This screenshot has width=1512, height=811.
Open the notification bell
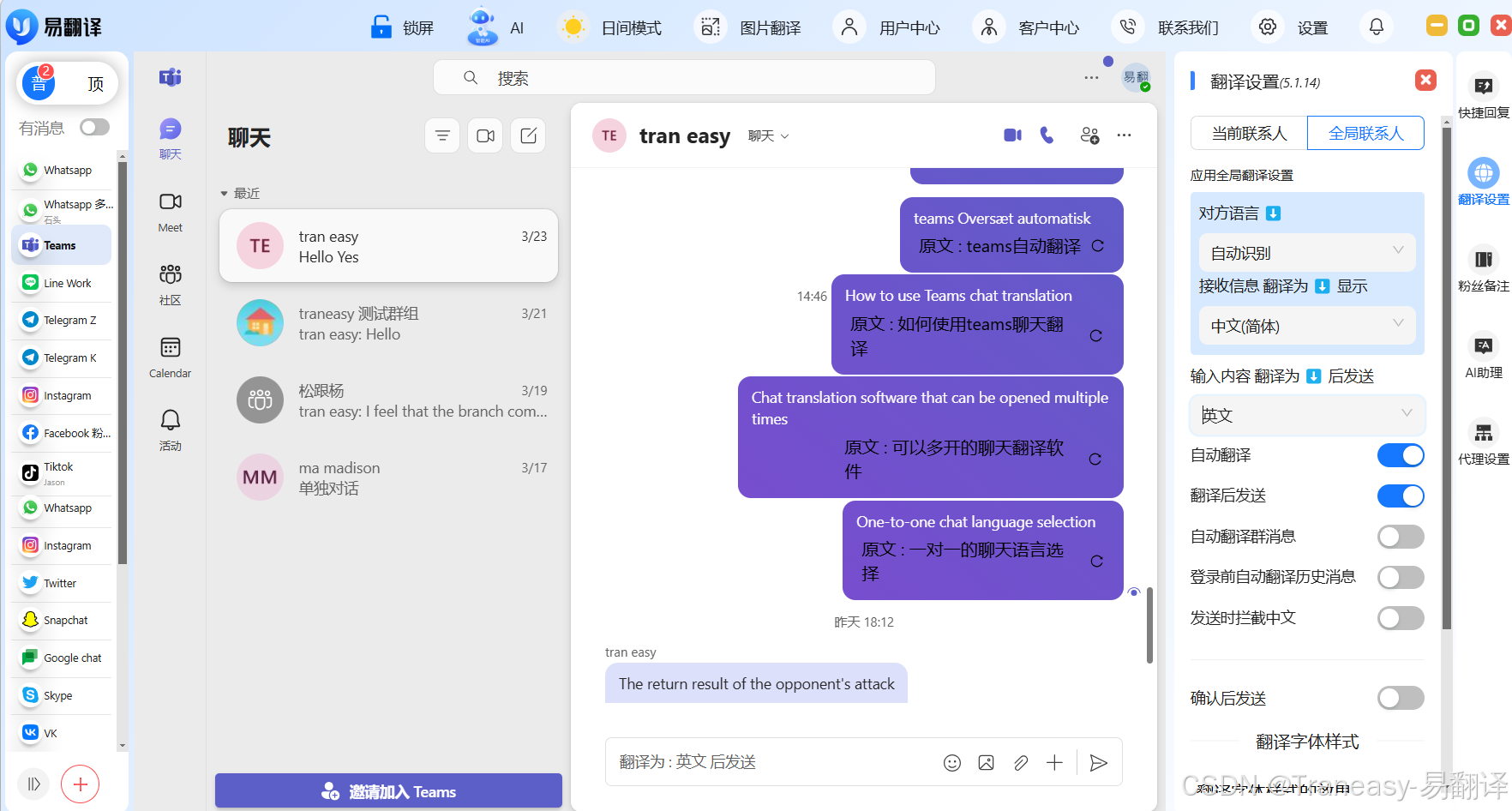1376,27
